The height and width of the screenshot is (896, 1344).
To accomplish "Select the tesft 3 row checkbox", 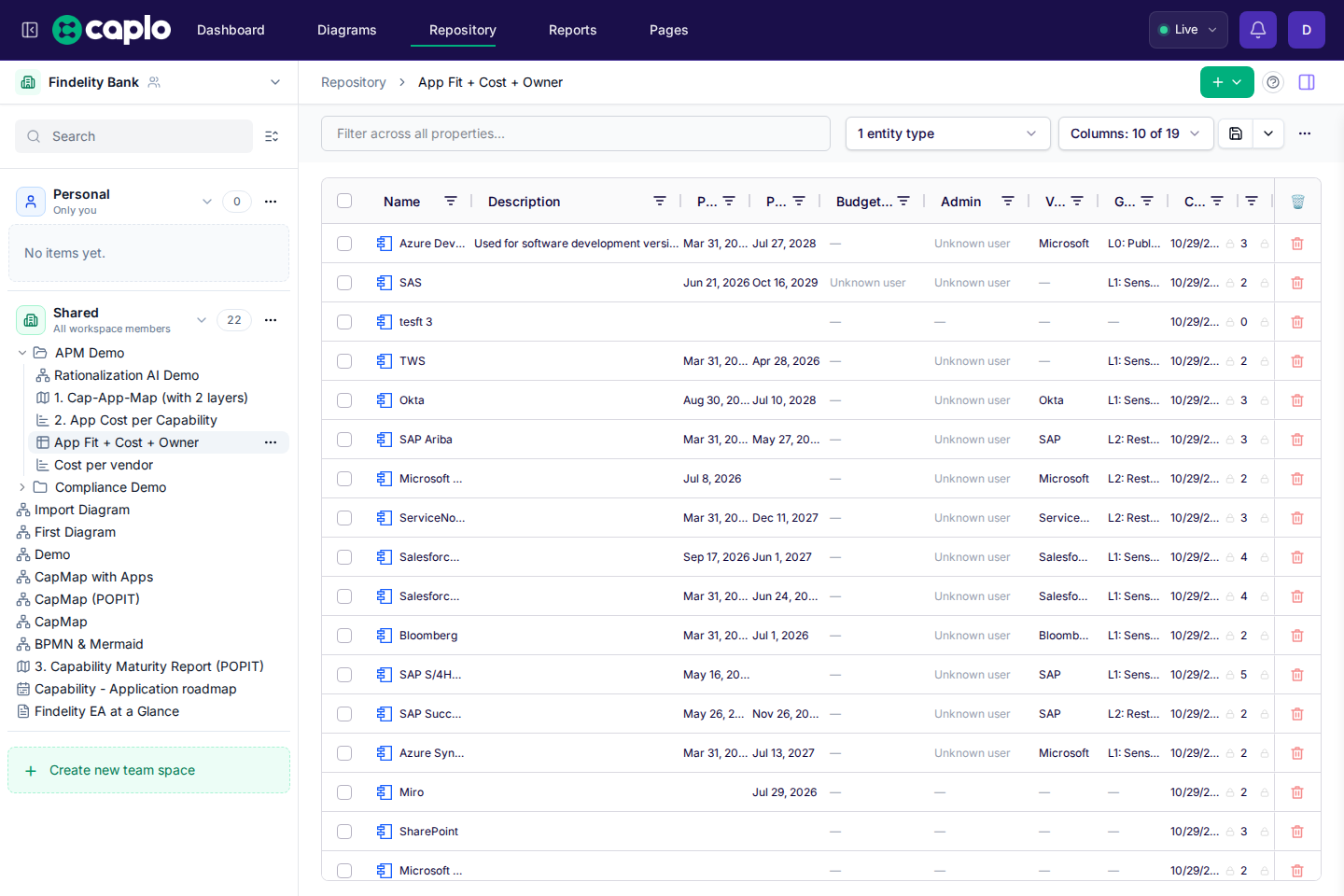I will coord(344,322).
